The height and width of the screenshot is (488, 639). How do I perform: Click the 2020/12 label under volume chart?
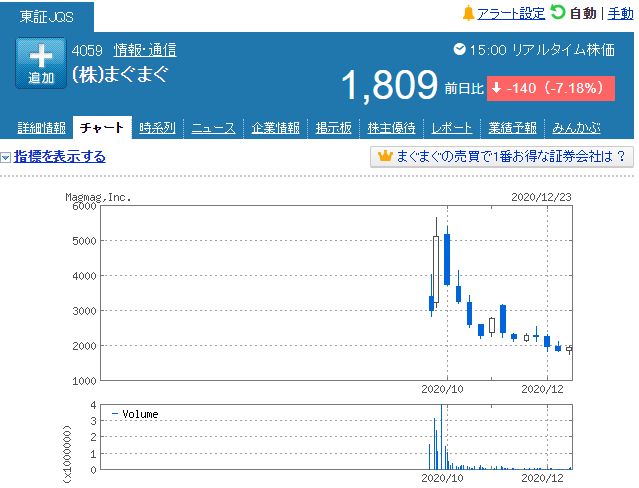click(542, 478)
